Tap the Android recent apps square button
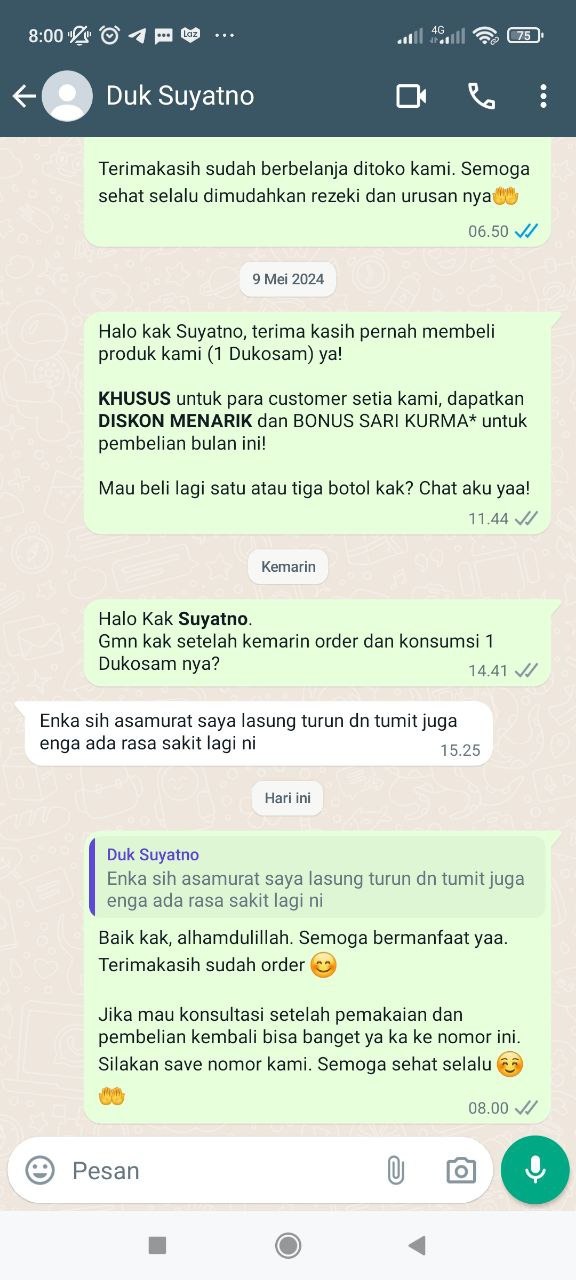576x1280 pixels. tap(157, 1245)
